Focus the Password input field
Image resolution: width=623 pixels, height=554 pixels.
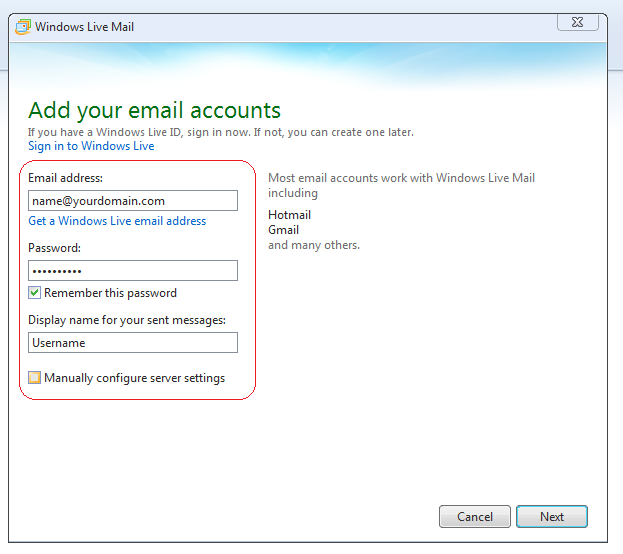click(x=133, y=271)
